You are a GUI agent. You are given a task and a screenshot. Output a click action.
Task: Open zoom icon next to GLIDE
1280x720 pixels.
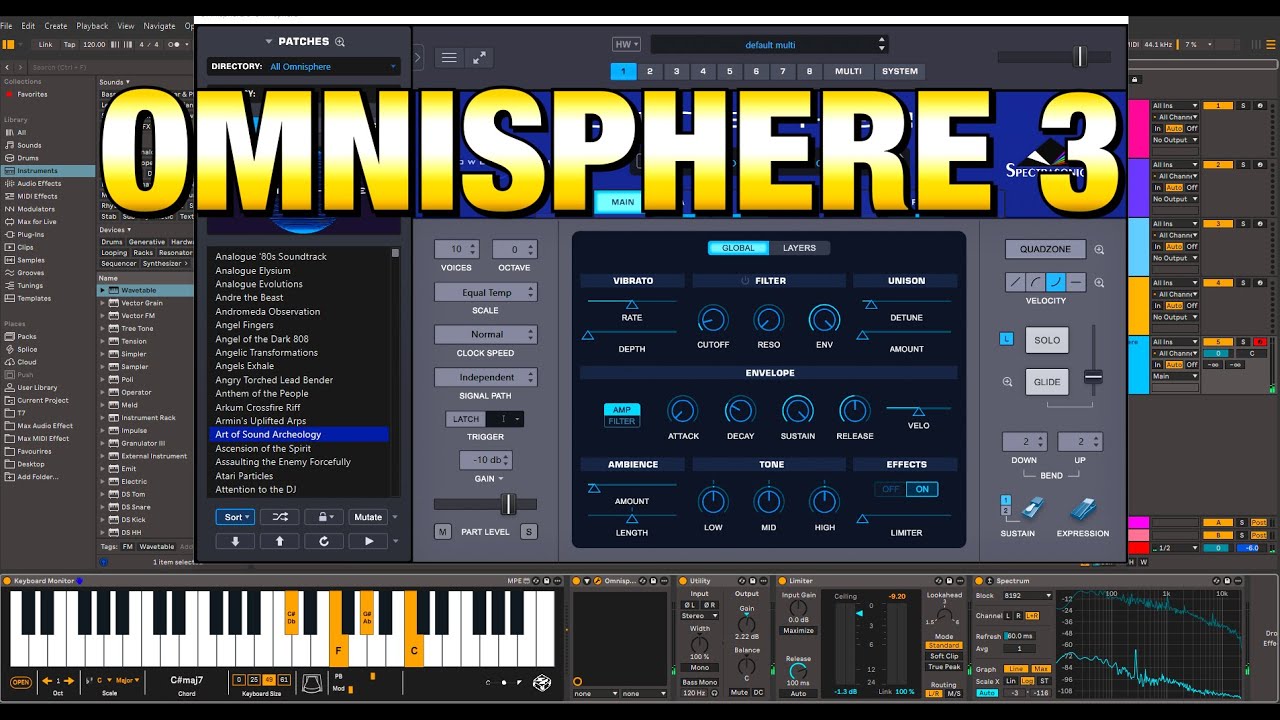[1008, 382]
